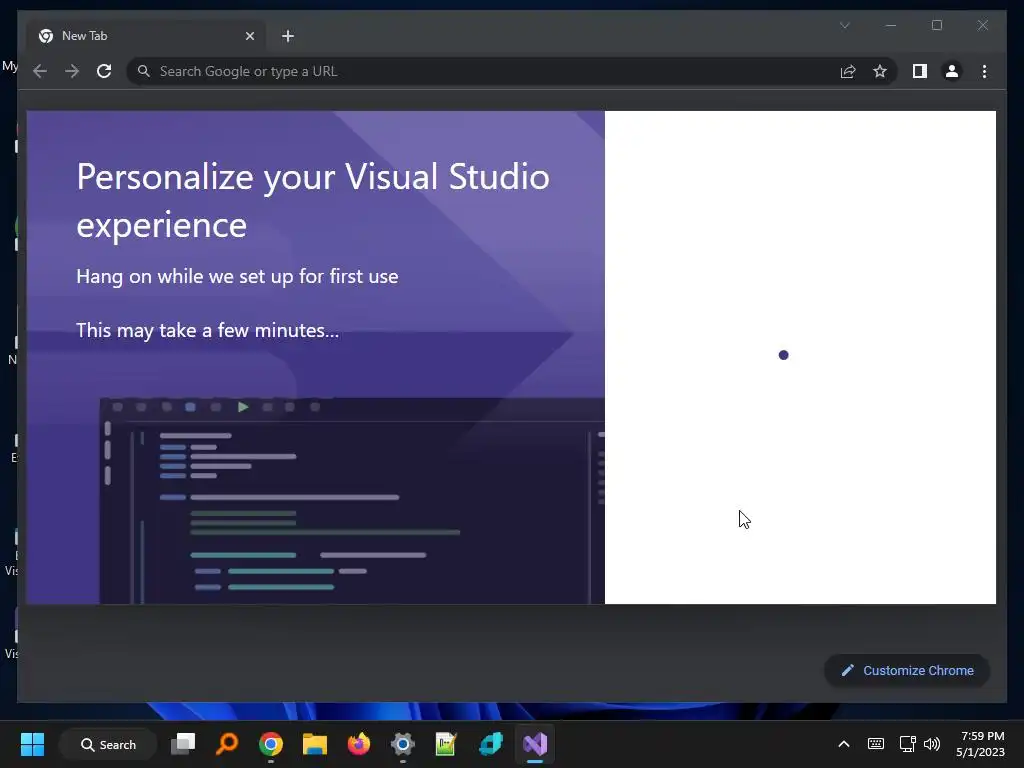The width and height of the screenshot is (1024, 768).
Task: Open the Chrome profile avatar
Action: coord(952,71)
